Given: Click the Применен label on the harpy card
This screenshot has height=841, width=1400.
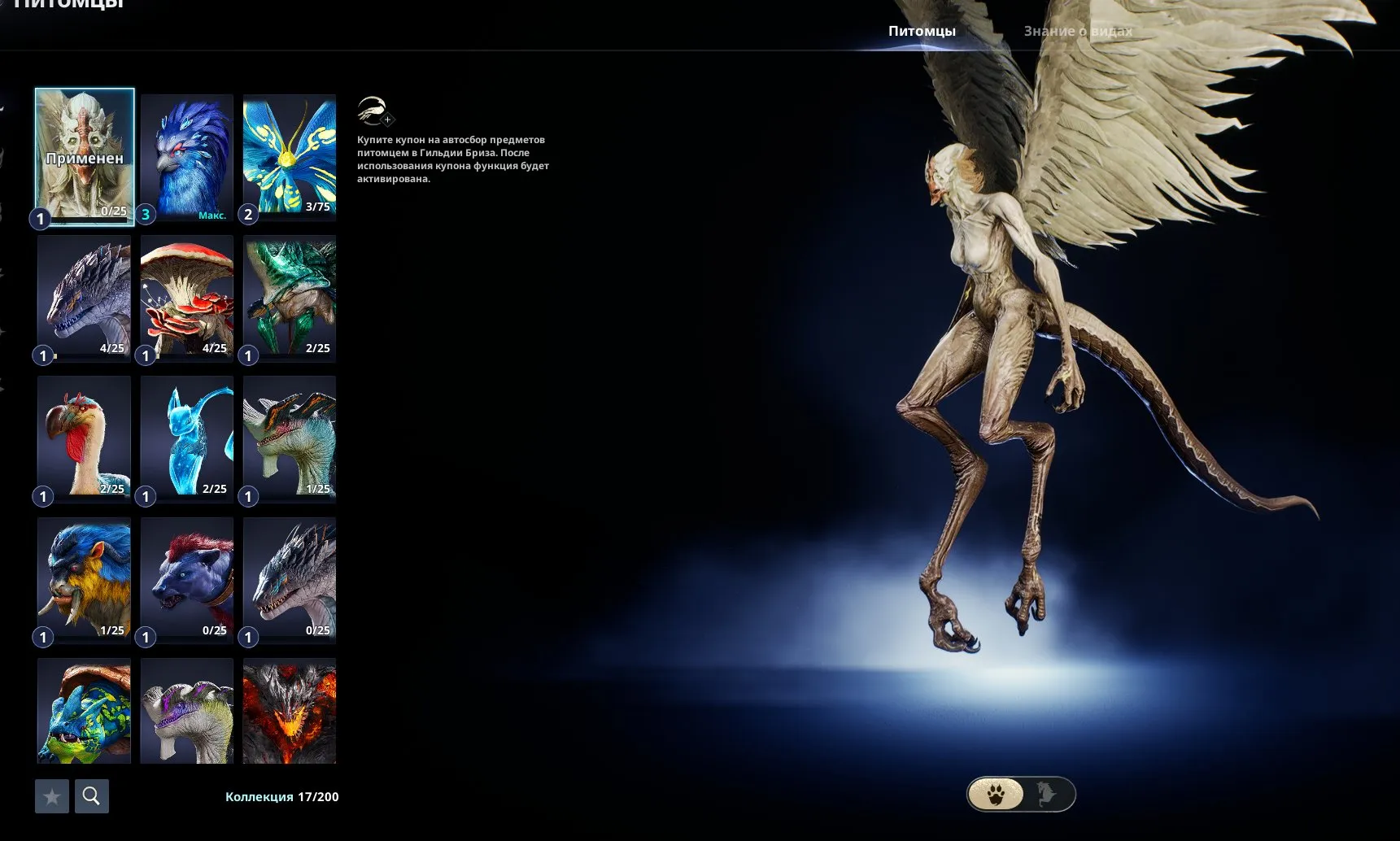Looking at the screenshot, I should (x=85, y=159).
